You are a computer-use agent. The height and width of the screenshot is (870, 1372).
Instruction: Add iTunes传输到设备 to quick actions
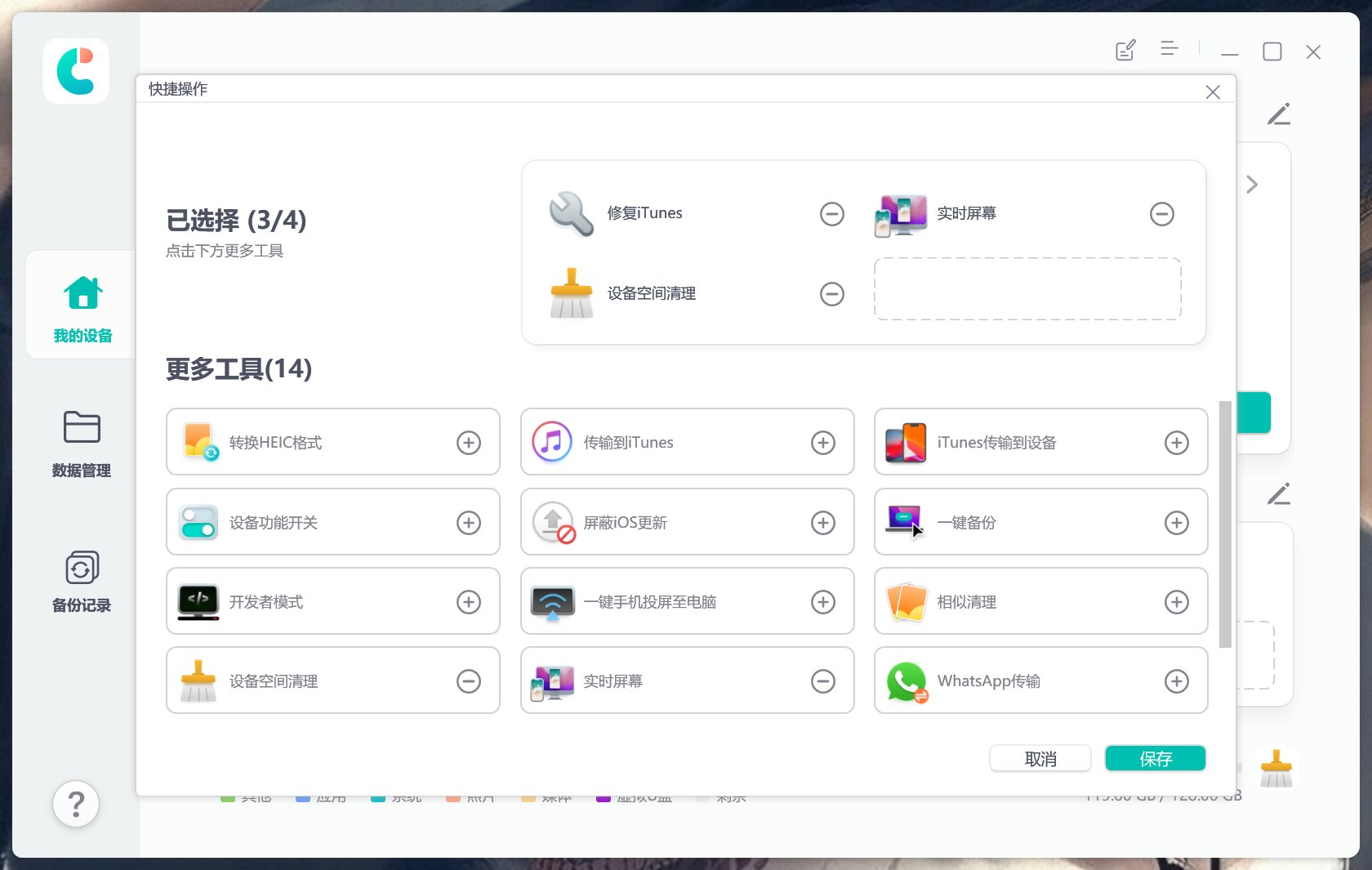tap(1176, 443)
